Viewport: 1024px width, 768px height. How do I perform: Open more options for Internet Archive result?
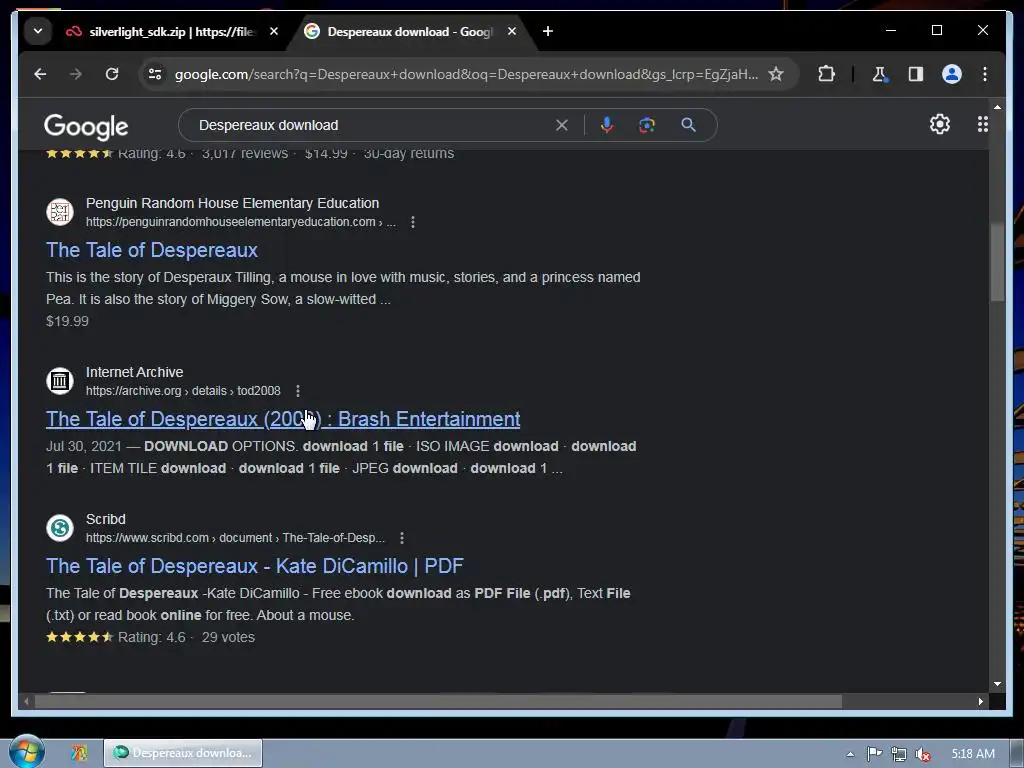click(x=298, y=391)
